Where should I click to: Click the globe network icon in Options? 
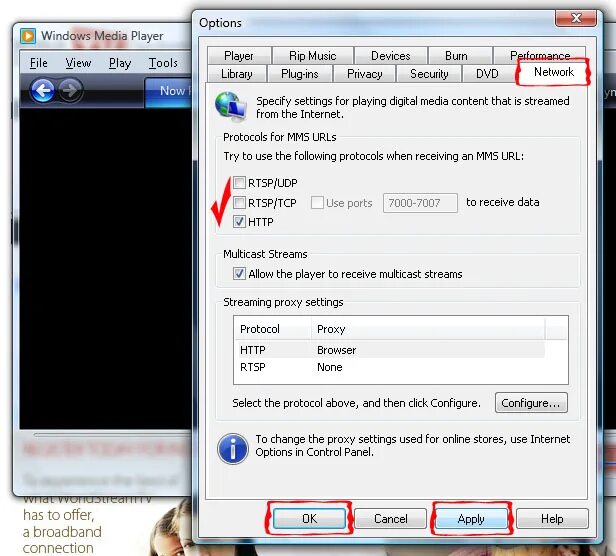coord(231,106)
